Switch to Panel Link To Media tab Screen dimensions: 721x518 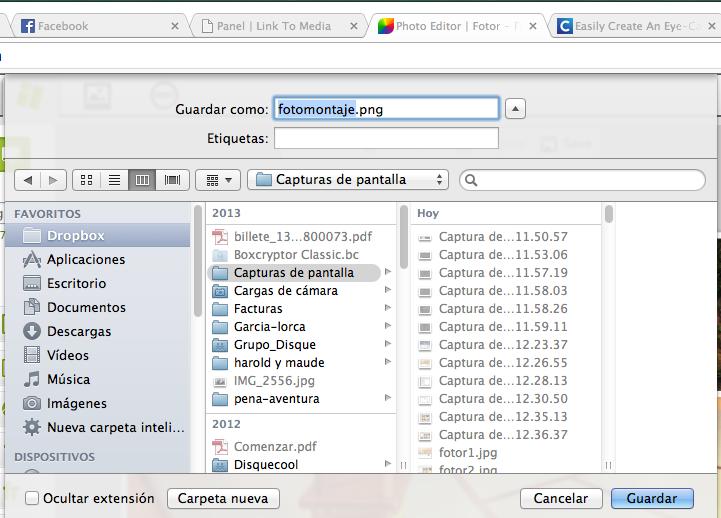click(x=274, y=26)
